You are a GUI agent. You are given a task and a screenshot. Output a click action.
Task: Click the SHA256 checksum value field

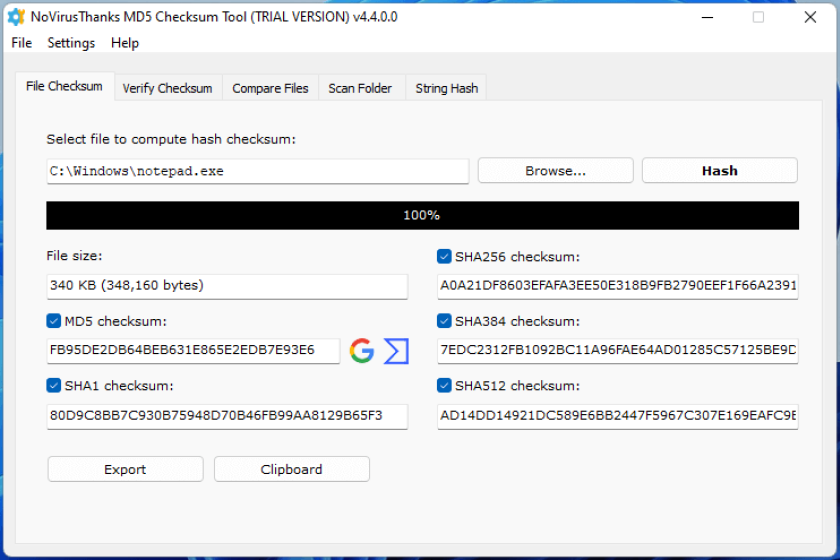[618, 286]
